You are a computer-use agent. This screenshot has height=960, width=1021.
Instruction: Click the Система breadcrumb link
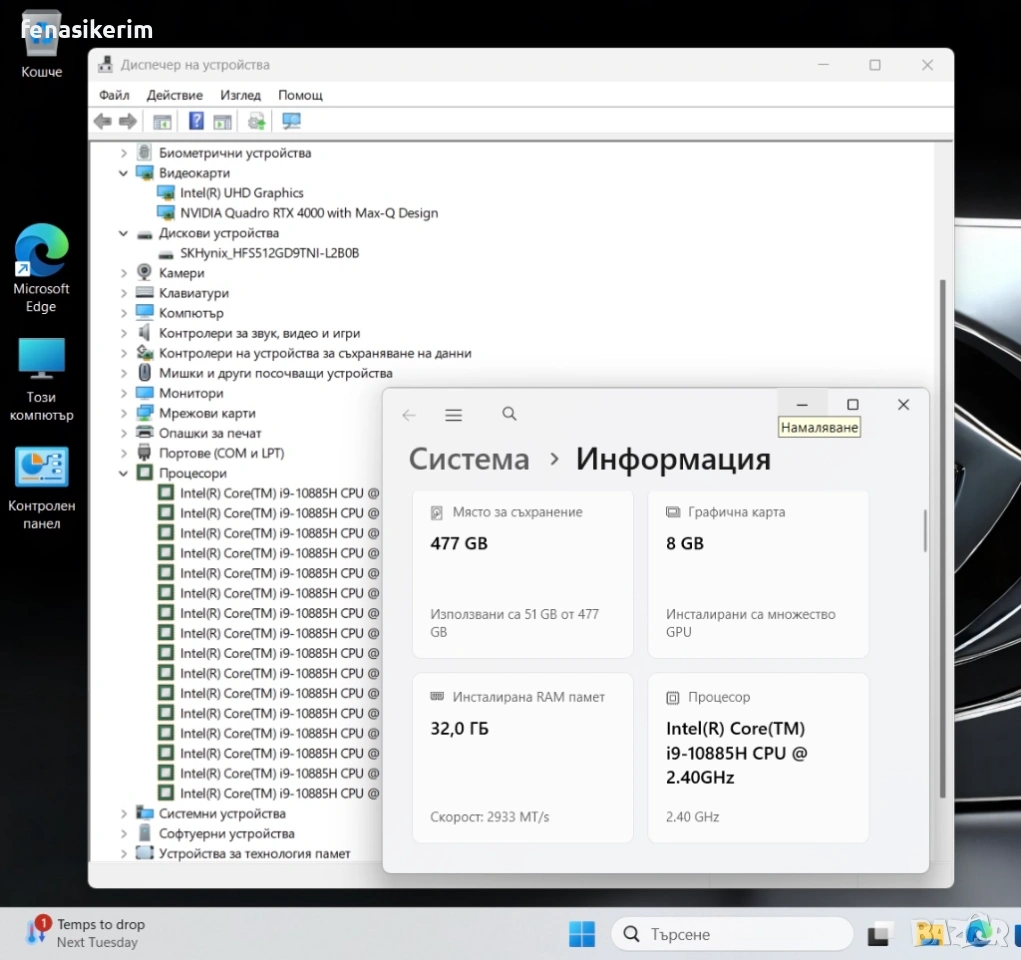(x=469, y=459)
